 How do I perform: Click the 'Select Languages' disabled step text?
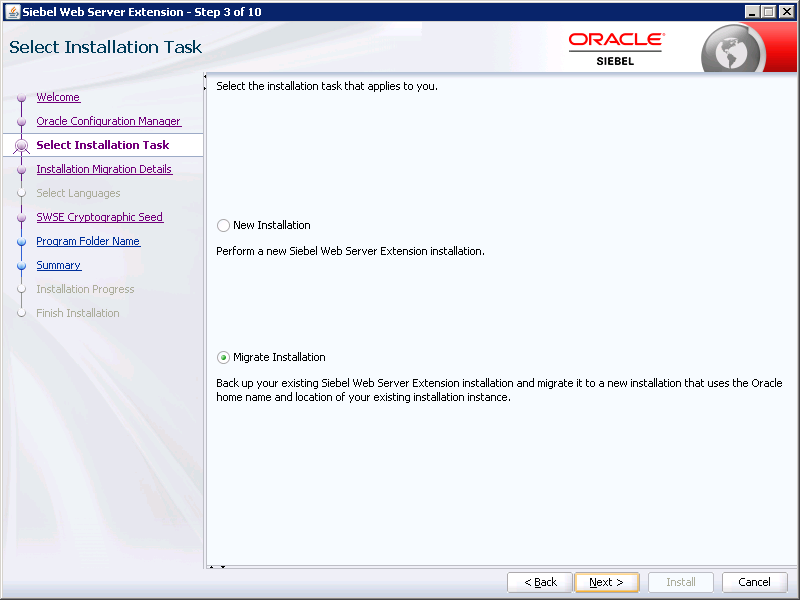point(78,193)
